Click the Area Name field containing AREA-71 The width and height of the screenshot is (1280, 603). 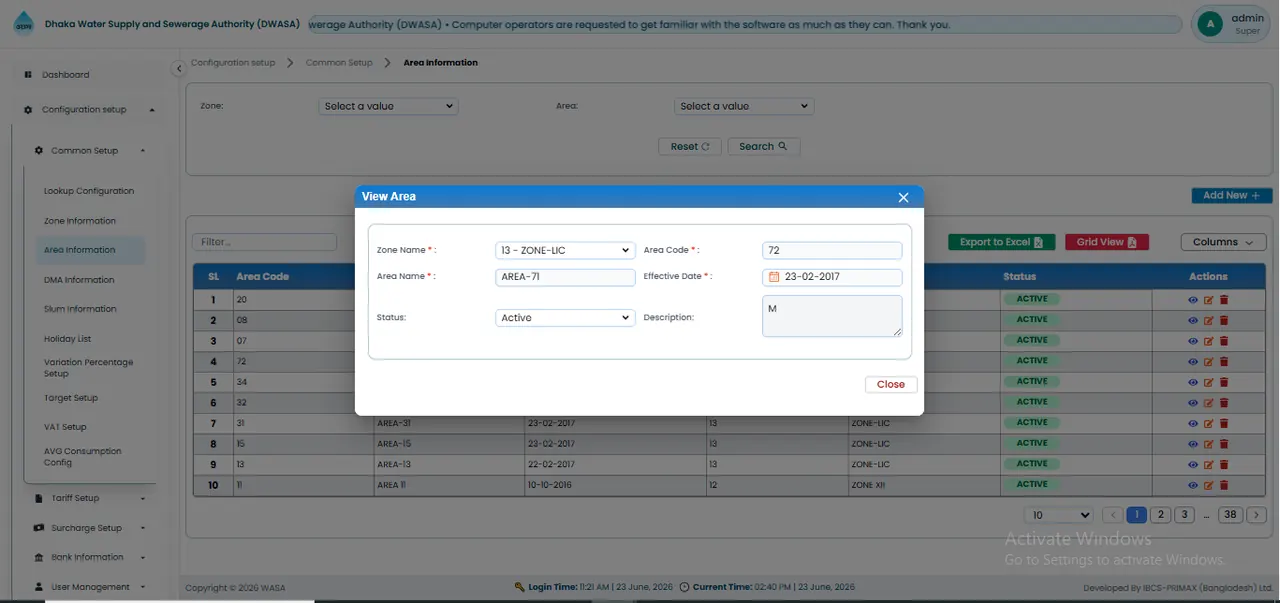(x=565, y=277)
